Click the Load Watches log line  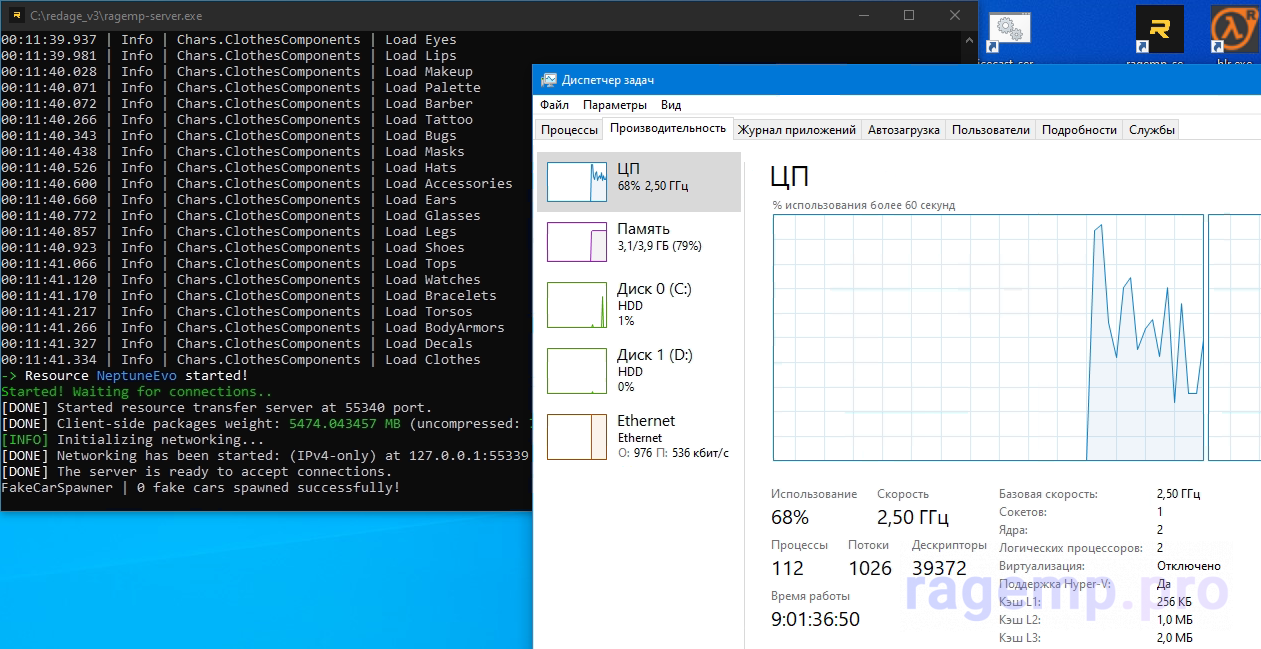[x=241, y=279]
